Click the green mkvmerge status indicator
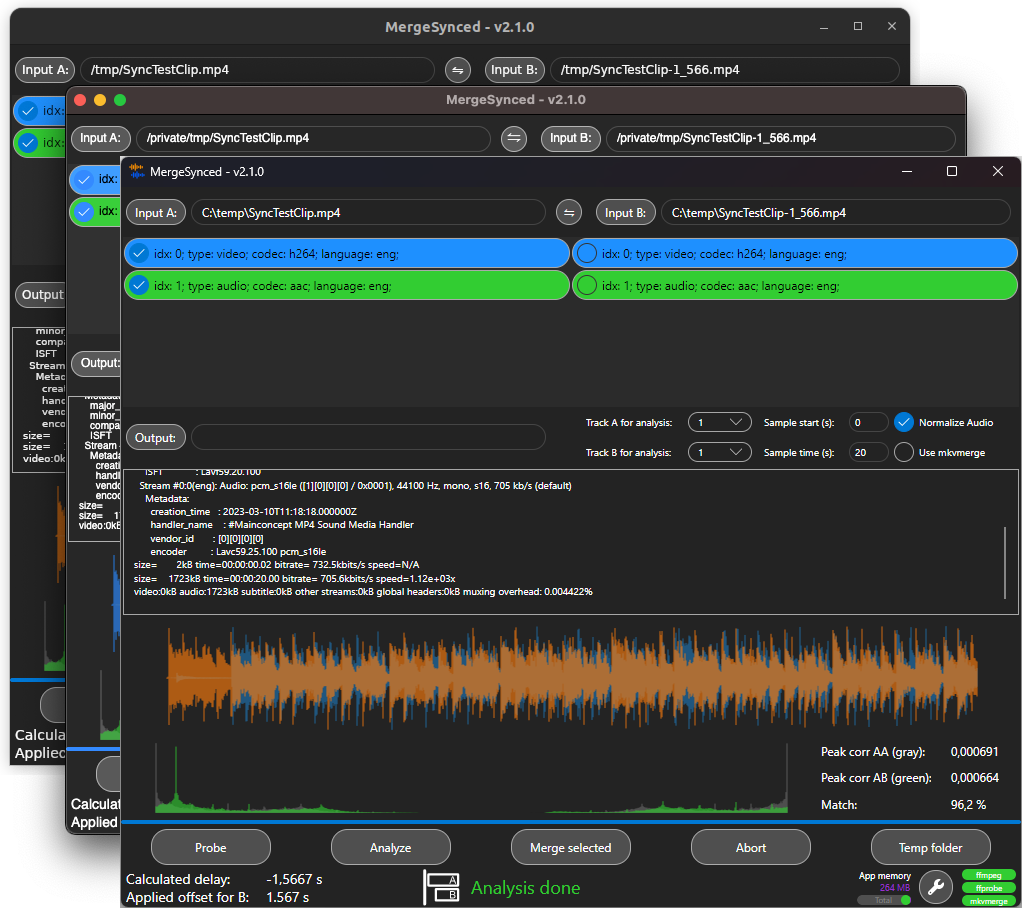1027x913 pixels. [988, 900]
